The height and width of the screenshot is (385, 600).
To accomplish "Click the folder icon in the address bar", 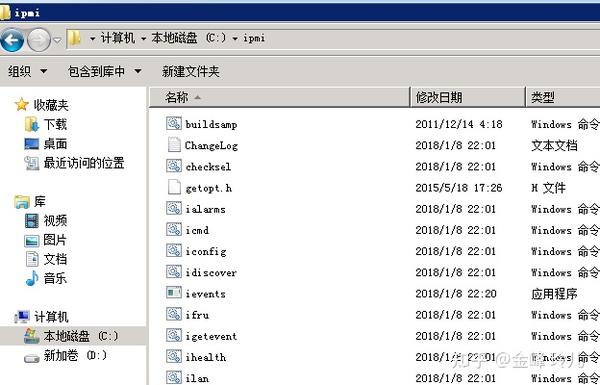I will [x=75, y=38].
